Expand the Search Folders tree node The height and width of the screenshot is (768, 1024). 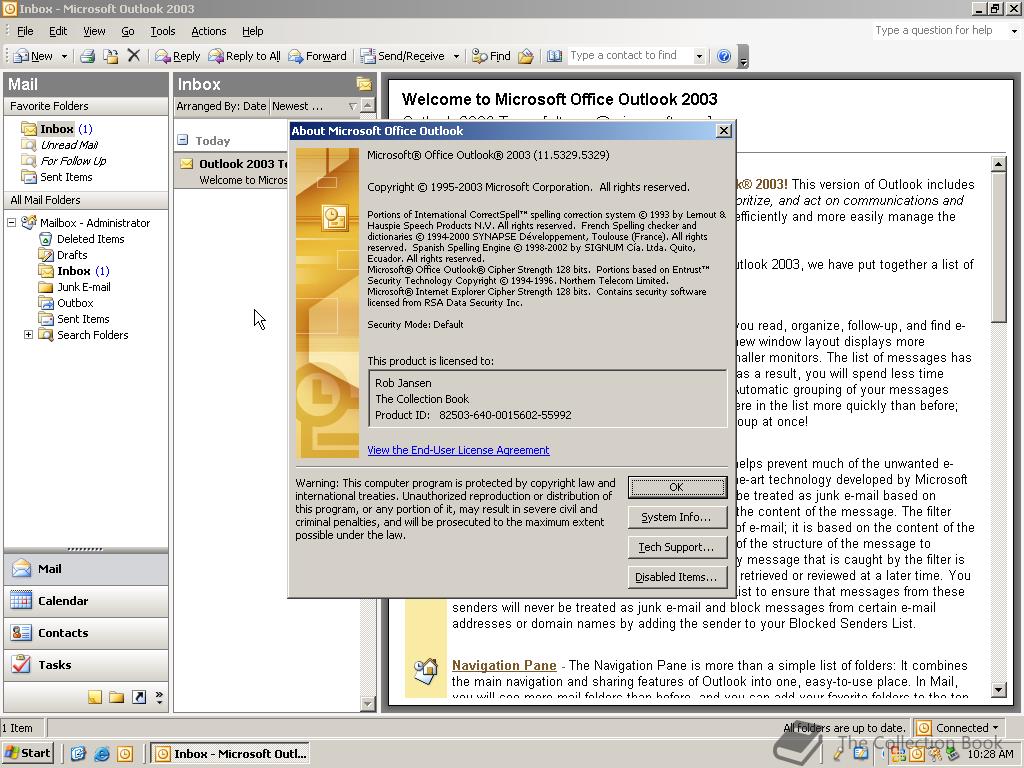coord(28,334)
